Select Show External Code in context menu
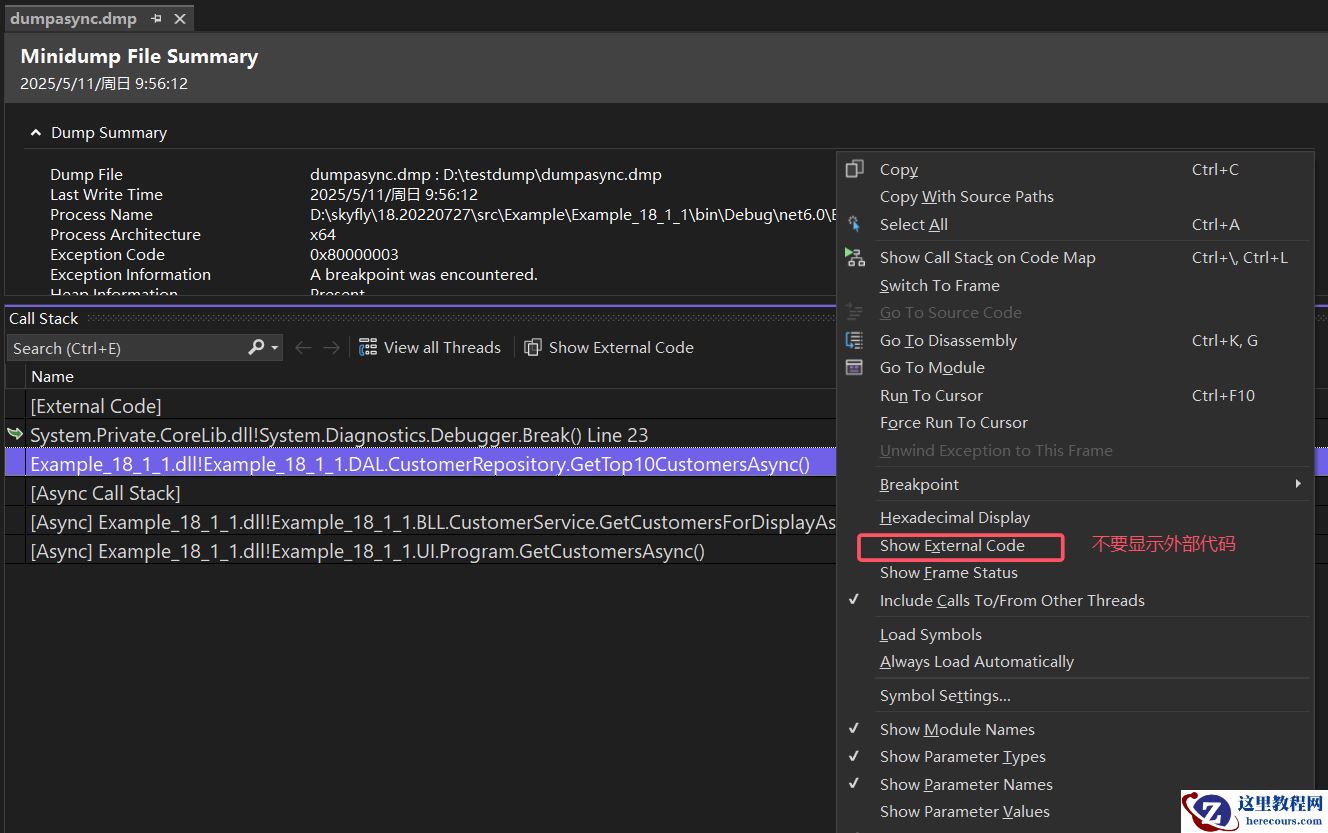The image size is (1328, 833). [x=952, y=546]
